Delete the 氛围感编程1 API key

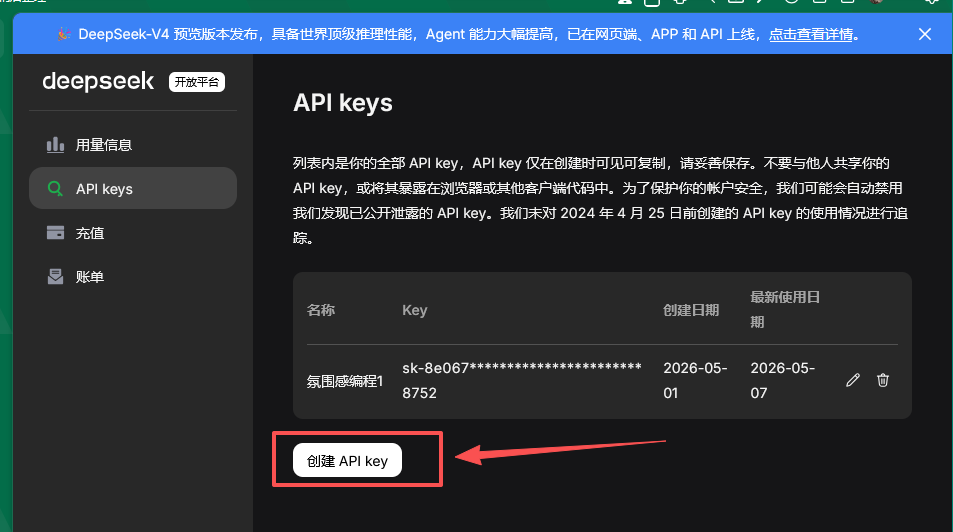tap(883, 380)
